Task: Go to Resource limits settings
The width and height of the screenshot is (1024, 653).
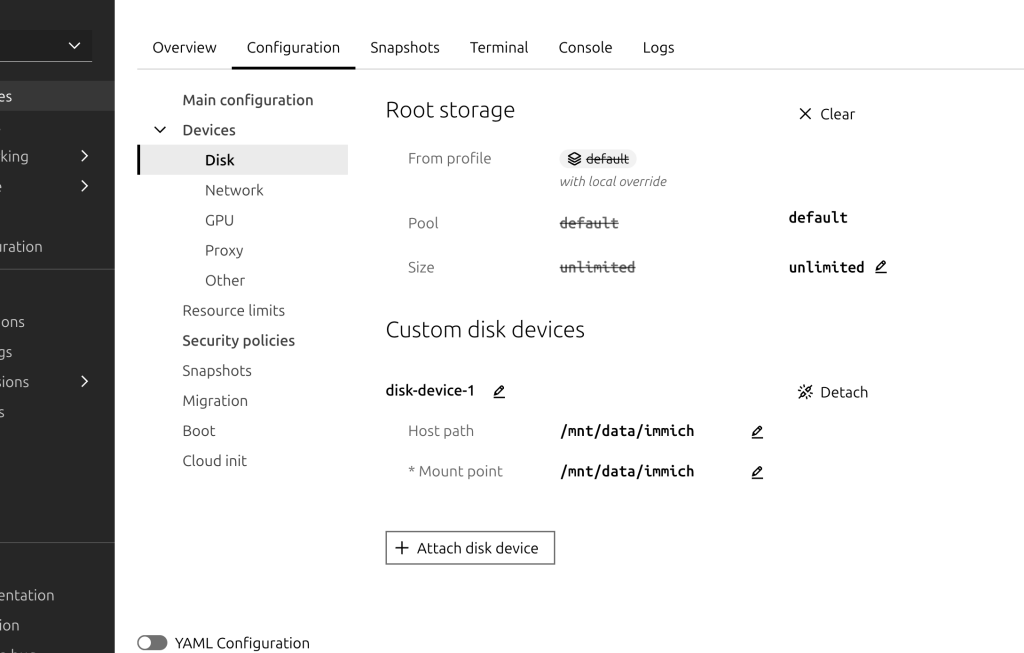Action: coord(233,310)
